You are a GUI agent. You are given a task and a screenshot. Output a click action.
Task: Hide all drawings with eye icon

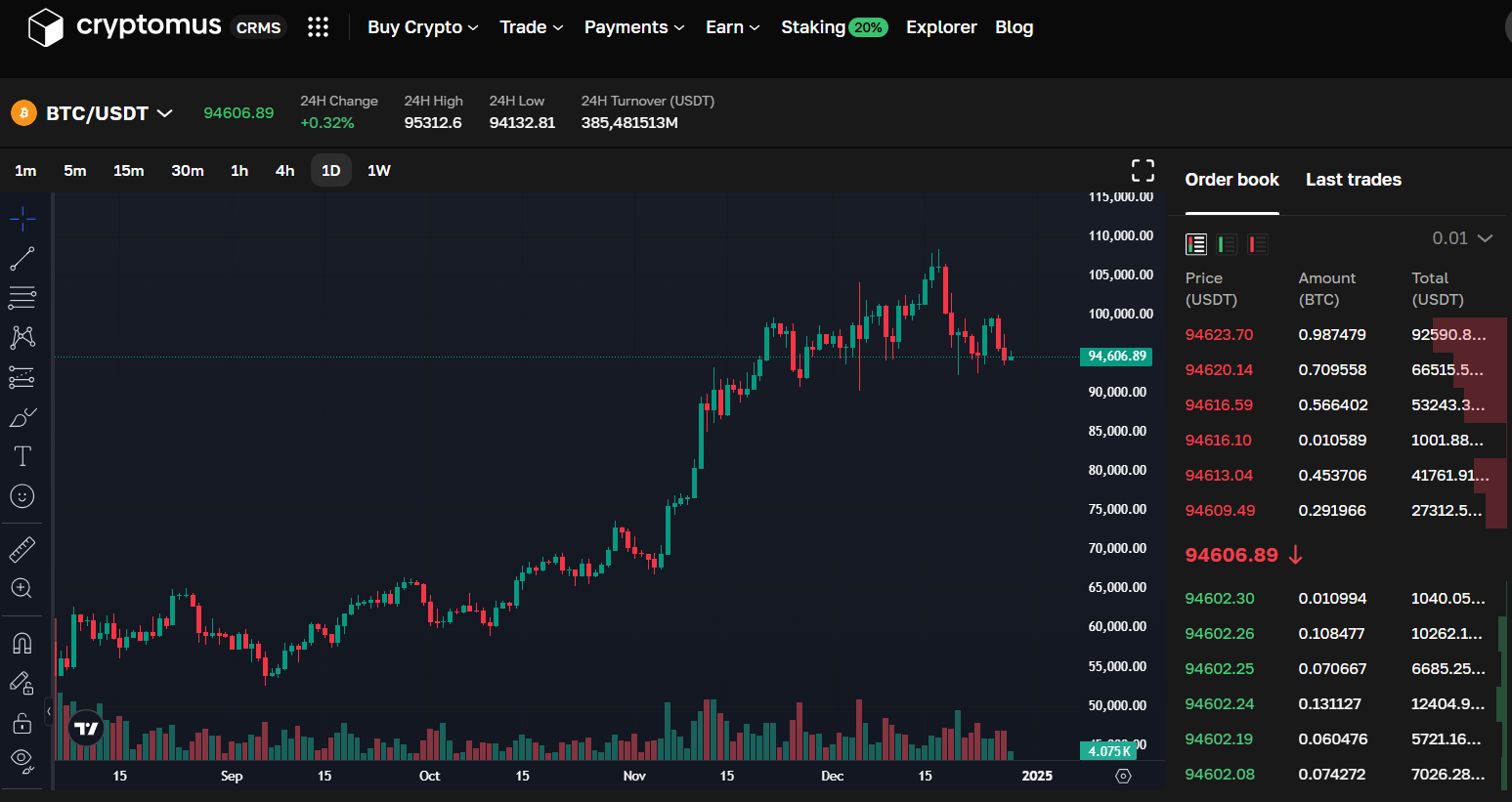coord(22,760)
